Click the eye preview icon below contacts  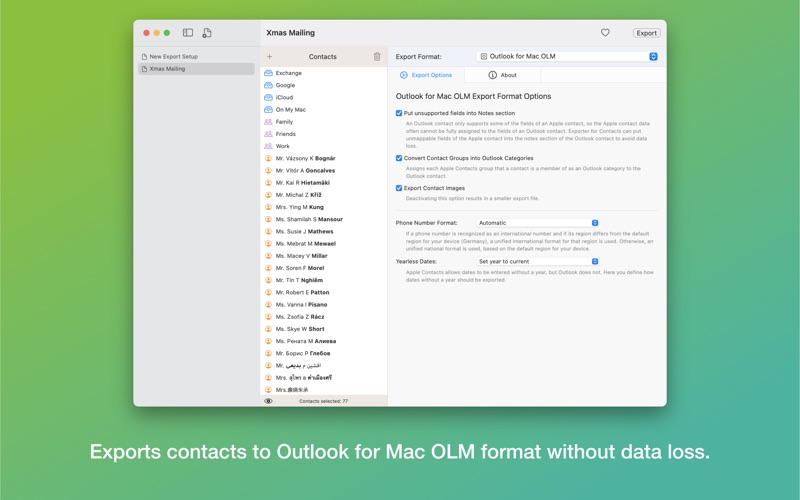click(x=268, y=401)
